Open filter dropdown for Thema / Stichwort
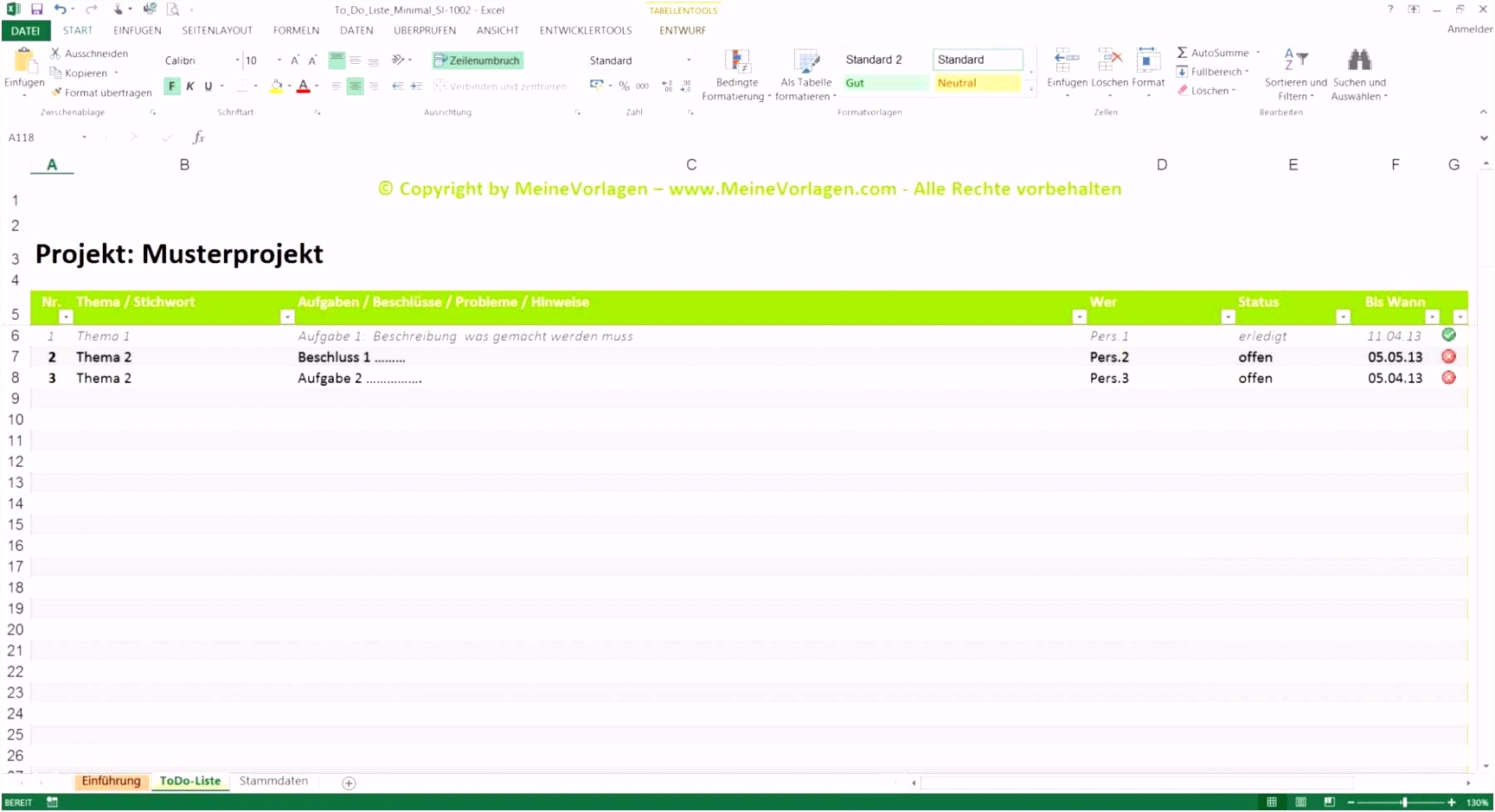 click(x=287, y=317)
